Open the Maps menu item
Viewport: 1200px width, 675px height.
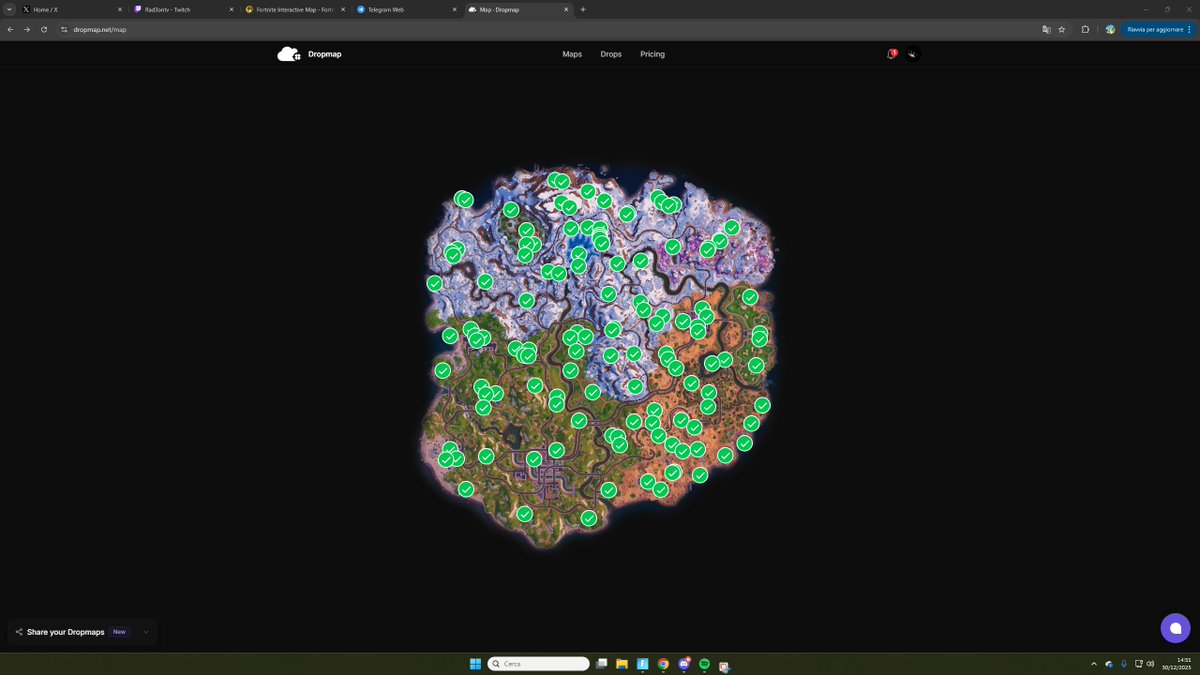[x=572, y=54]
